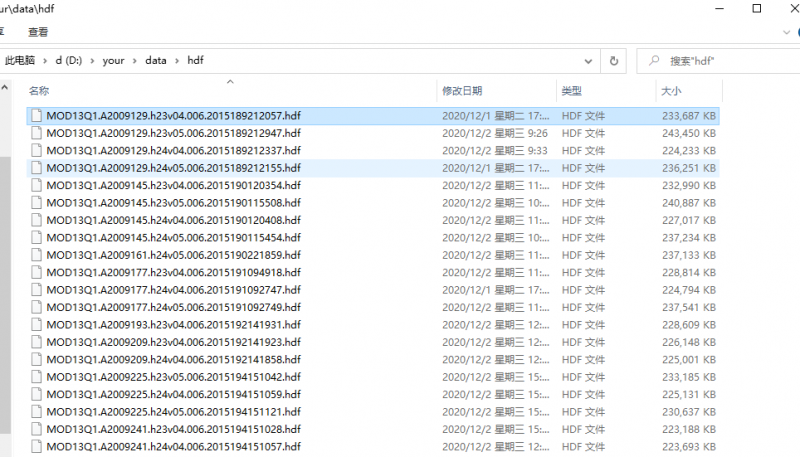This screenshot has height=457, width=800.
Task: Sort files by 修改日期 column header
Action: tap(462, 91)
